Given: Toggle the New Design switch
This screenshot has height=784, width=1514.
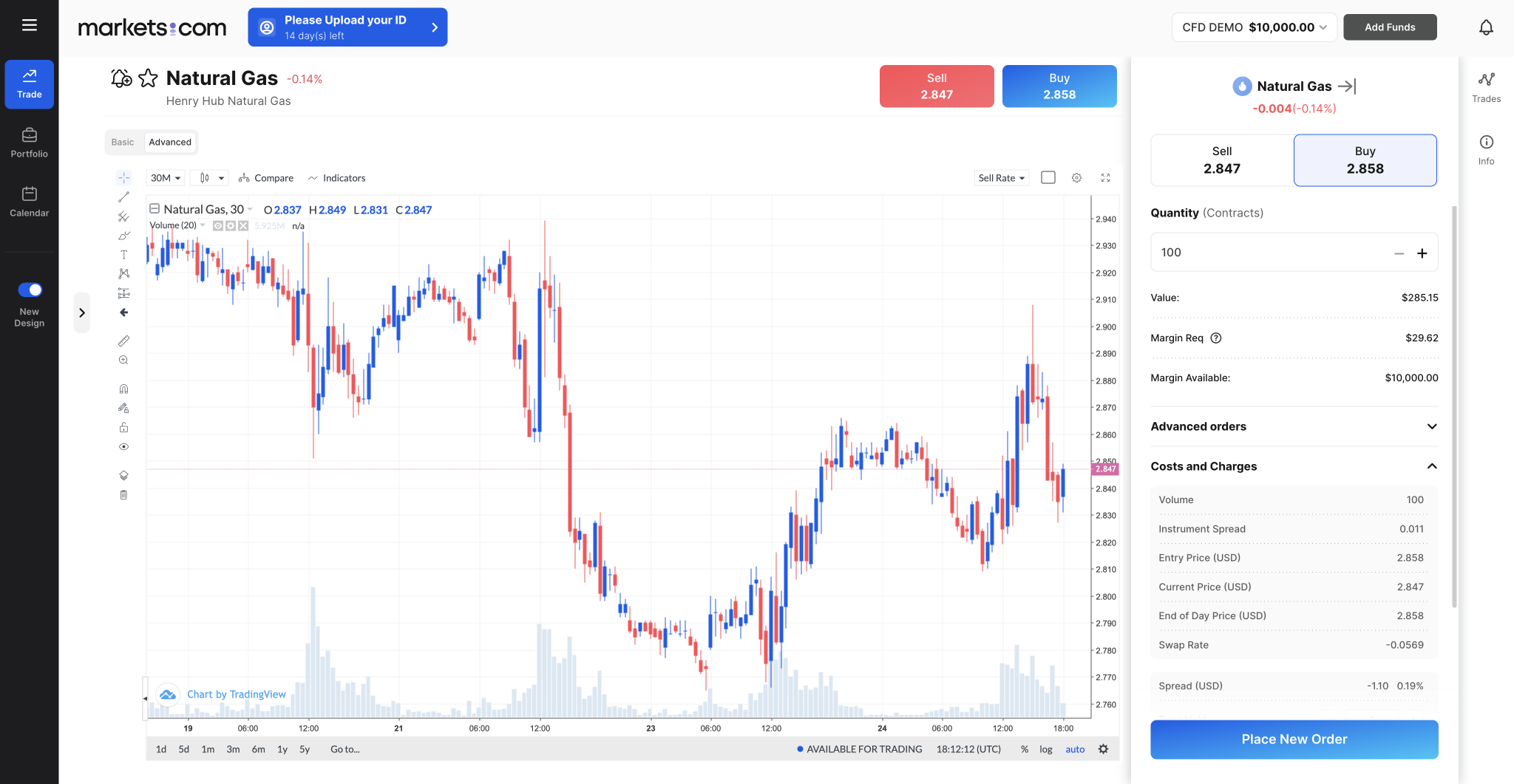Looking at the screenshot, I should click(x=30, y=290).
